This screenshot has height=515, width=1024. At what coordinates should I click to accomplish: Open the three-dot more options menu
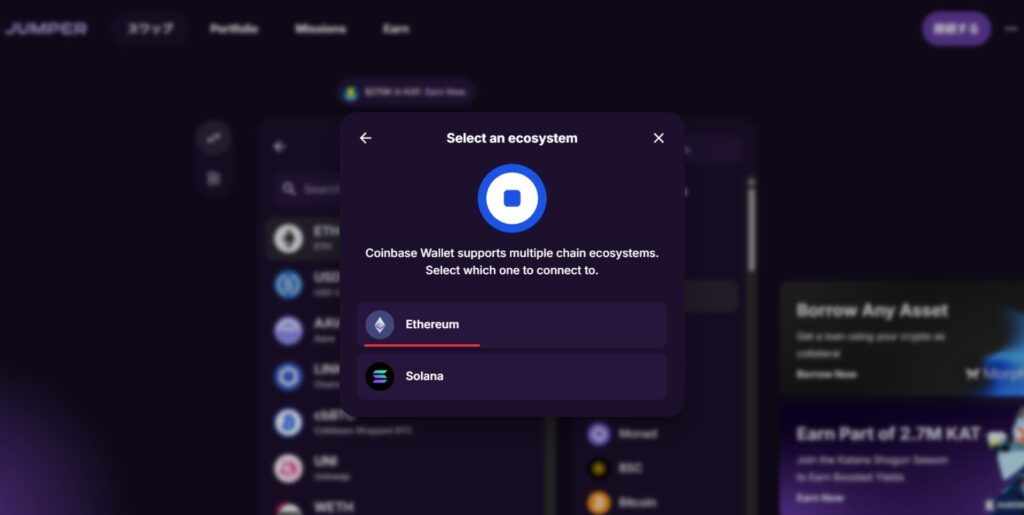(x=1011, y=29)
